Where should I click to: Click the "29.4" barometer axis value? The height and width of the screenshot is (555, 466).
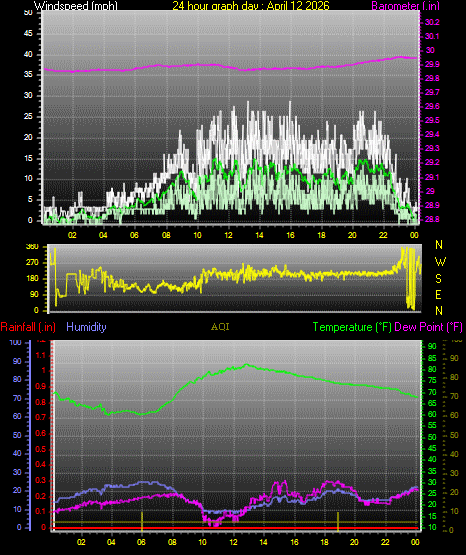point(432,135)
